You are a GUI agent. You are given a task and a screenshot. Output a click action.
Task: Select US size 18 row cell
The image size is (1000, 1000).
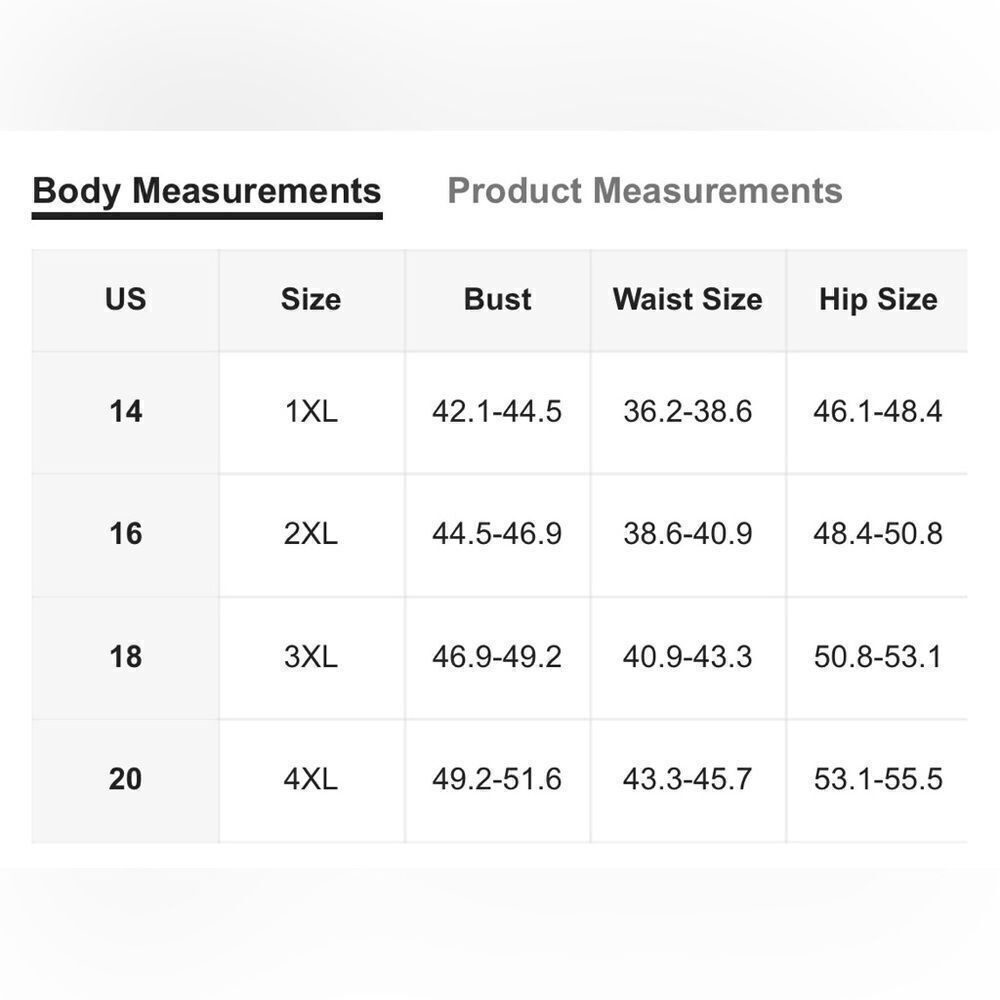125,657
